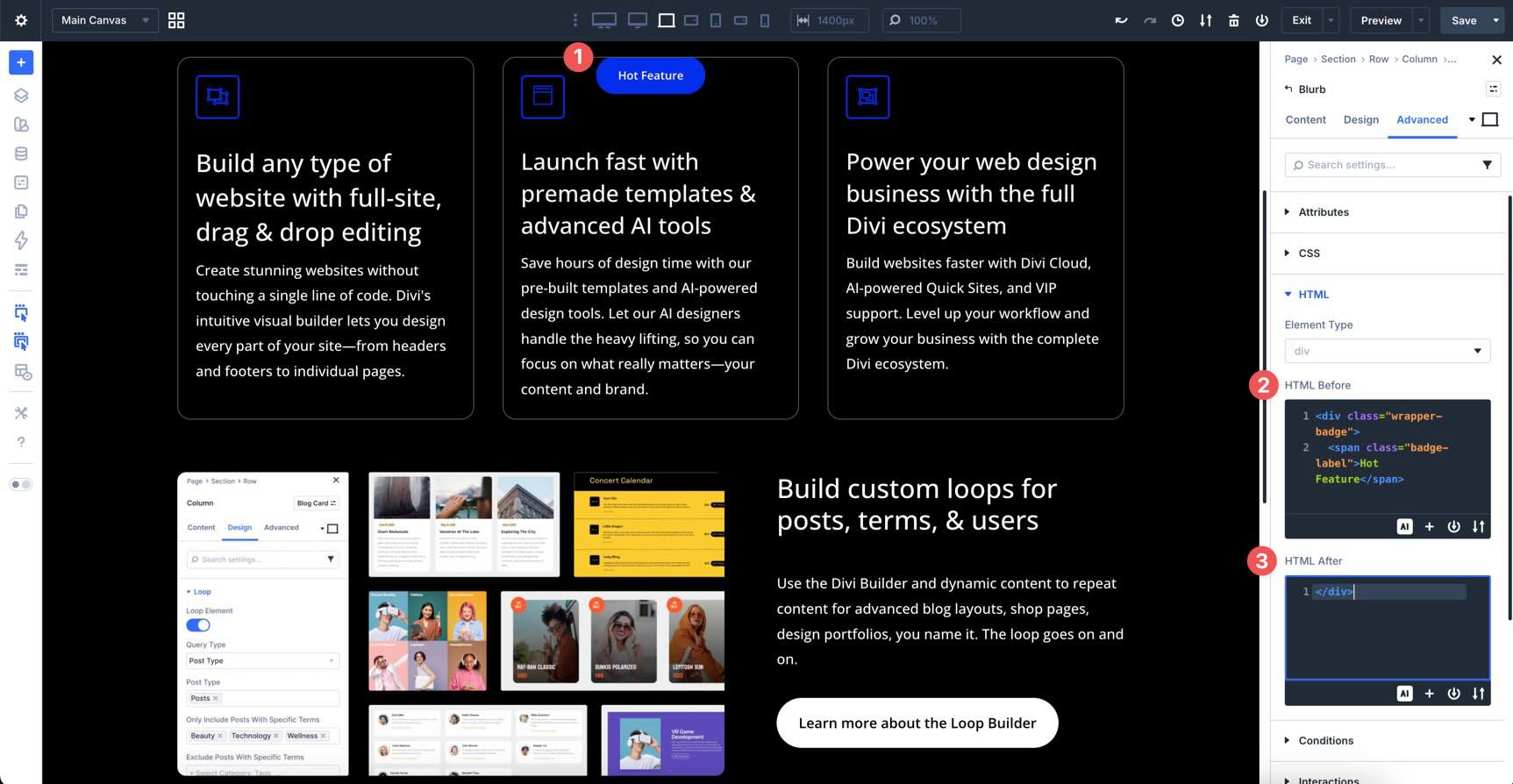1513x784 pixels.
Task: Click the lightning bolt sidebar icon
Action: [21, 239]
